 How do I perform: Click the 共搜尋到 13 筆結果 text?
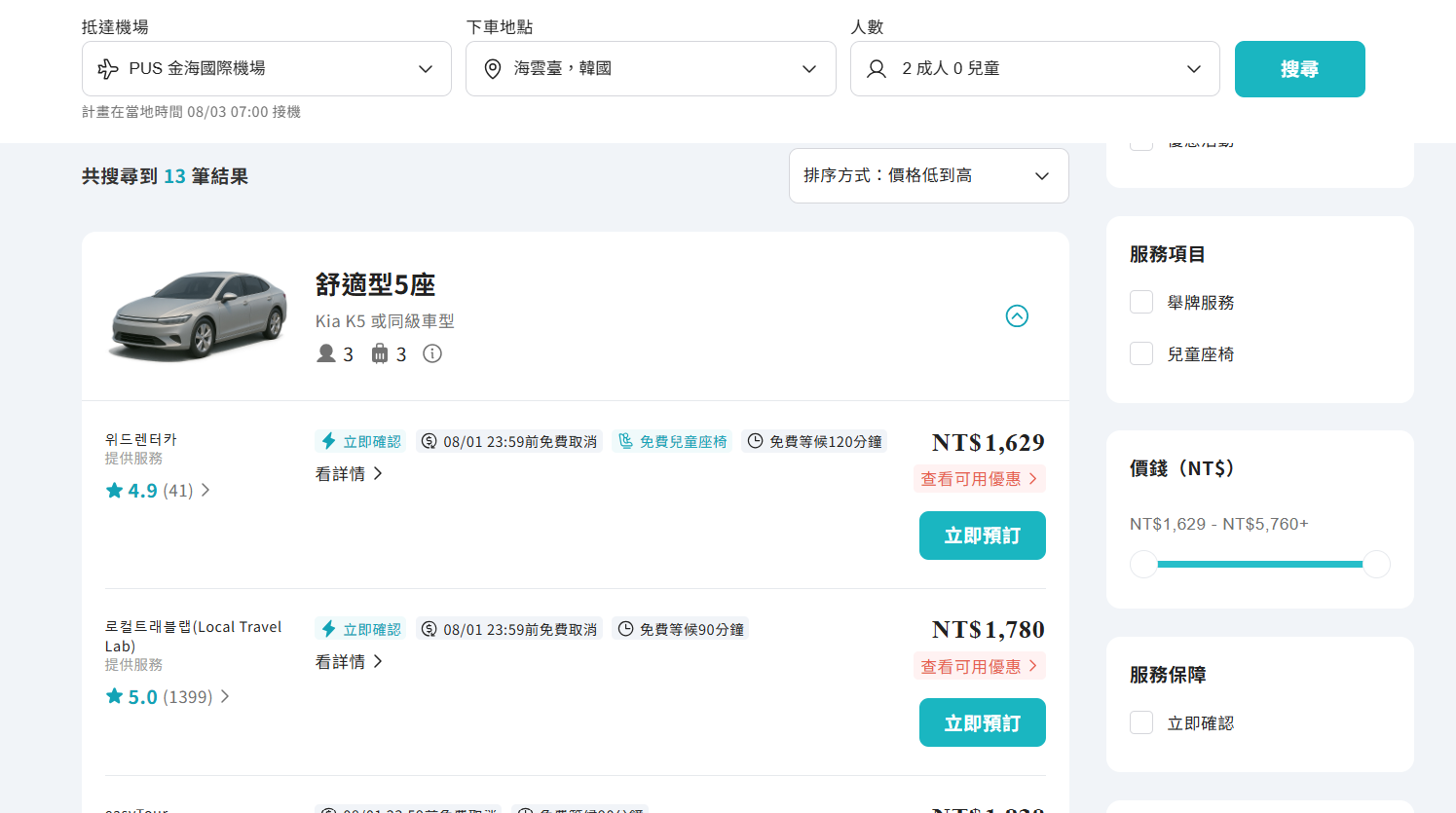(x=165, y=176)
